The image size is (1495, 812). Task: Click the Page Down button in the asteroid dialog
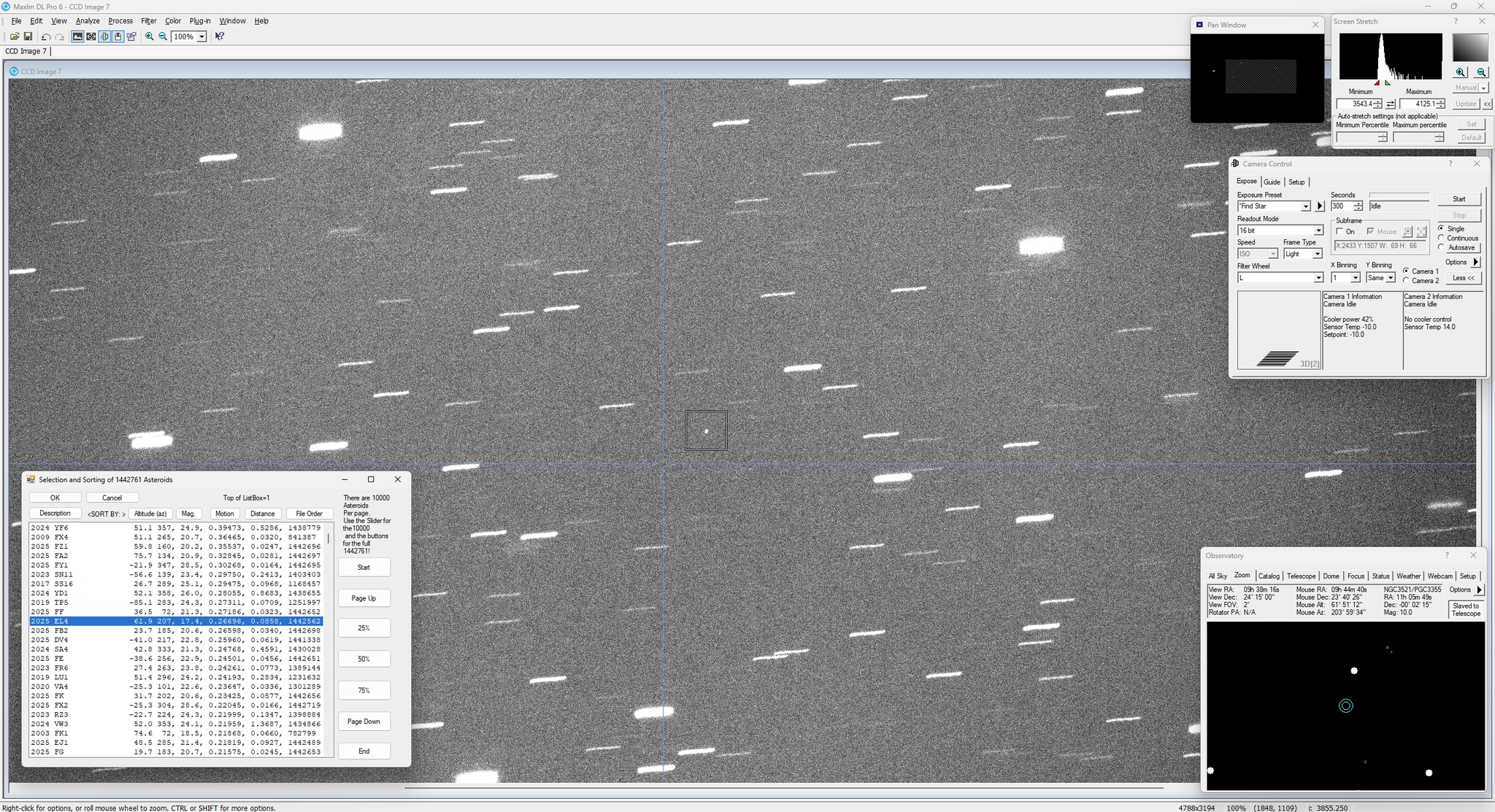tap(364, 721)
